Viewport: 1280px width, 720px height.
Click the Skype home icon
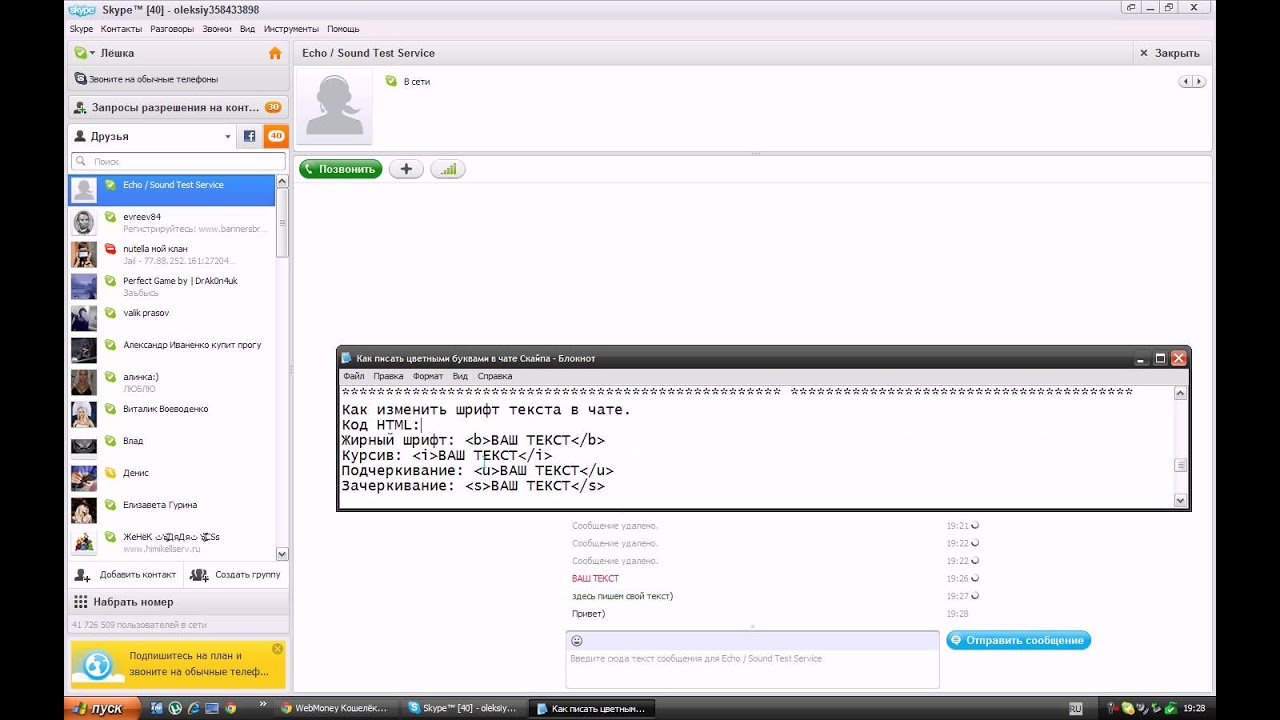(275, 53)
